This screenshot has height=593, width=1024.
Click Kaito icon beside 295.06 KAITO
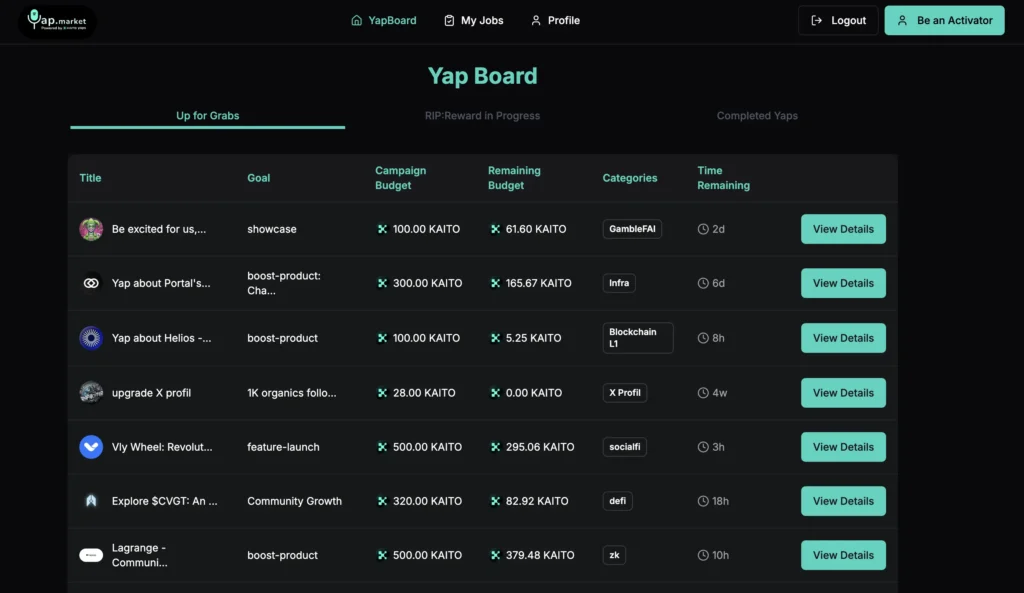click(495, 447)
